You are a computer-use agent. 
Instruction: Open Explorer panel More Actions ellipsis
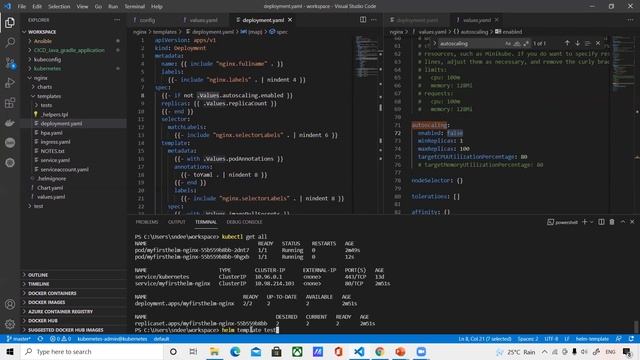pos(117,20)
